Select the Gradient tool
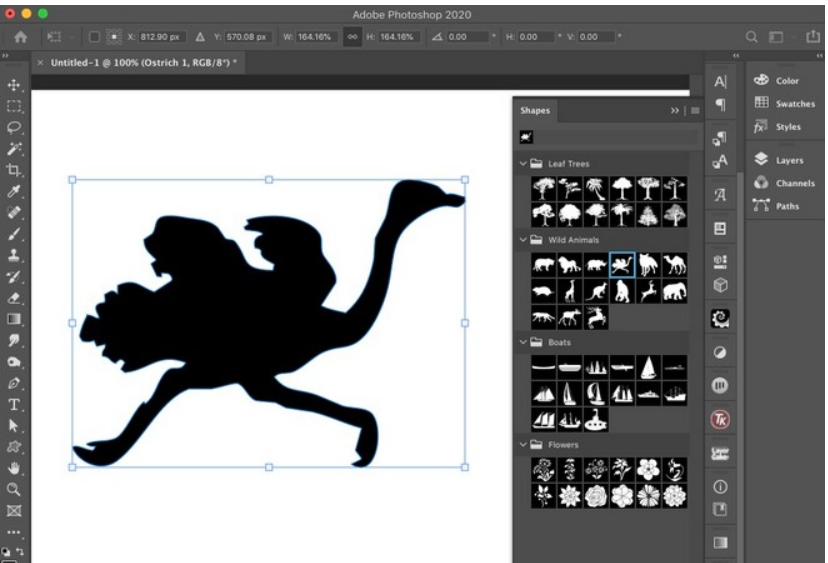 (x=14, y=319)
